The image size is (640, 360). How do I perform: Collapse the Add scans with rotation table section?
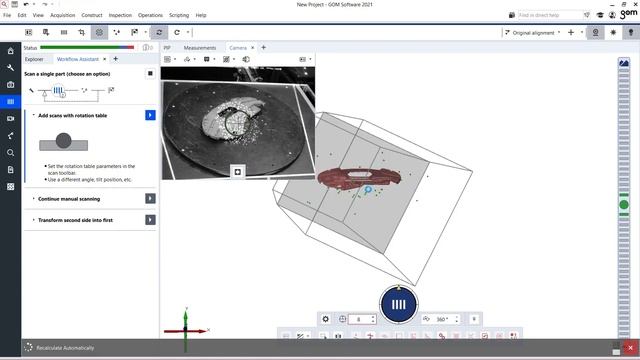(33, 115)
